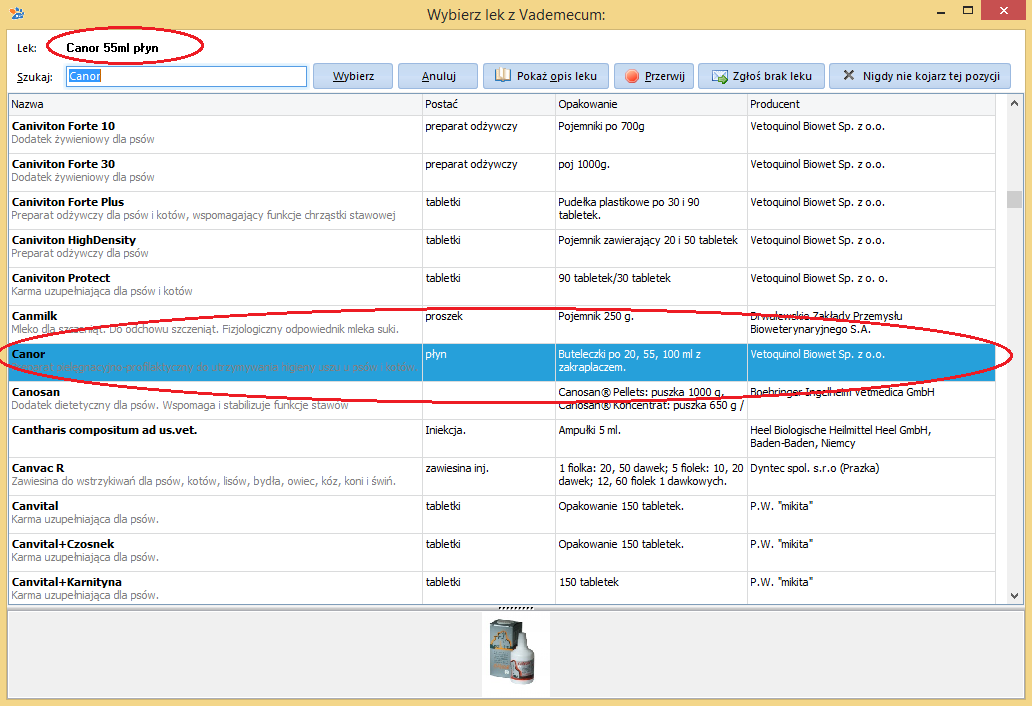Viewport: 1032px width, 706px height.
Task: Cancel with the Anuluj button
Action: pyautogui.click(x=438, y=76)
